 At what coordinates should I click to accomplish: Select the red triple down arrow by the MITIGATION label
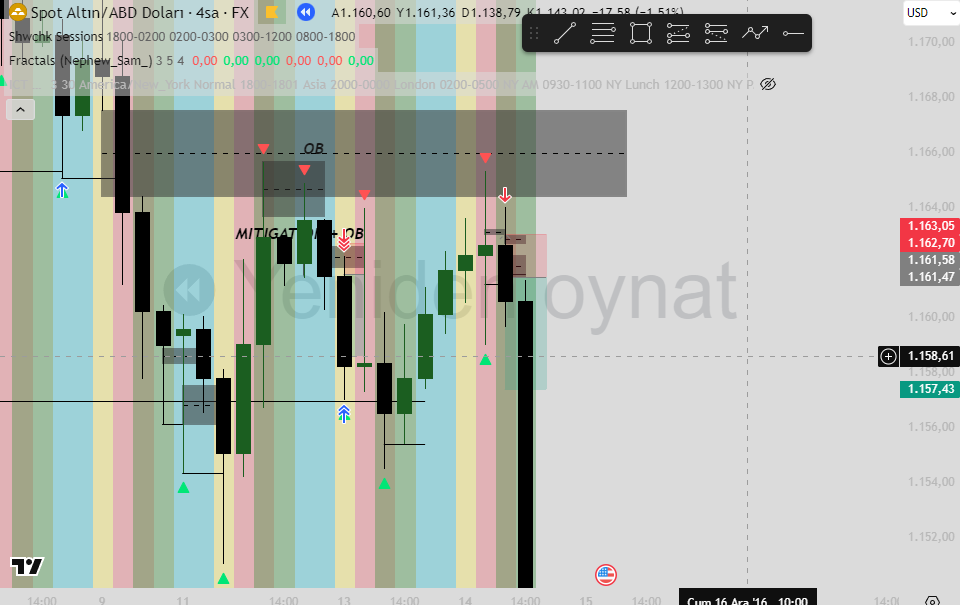(344, 240)
